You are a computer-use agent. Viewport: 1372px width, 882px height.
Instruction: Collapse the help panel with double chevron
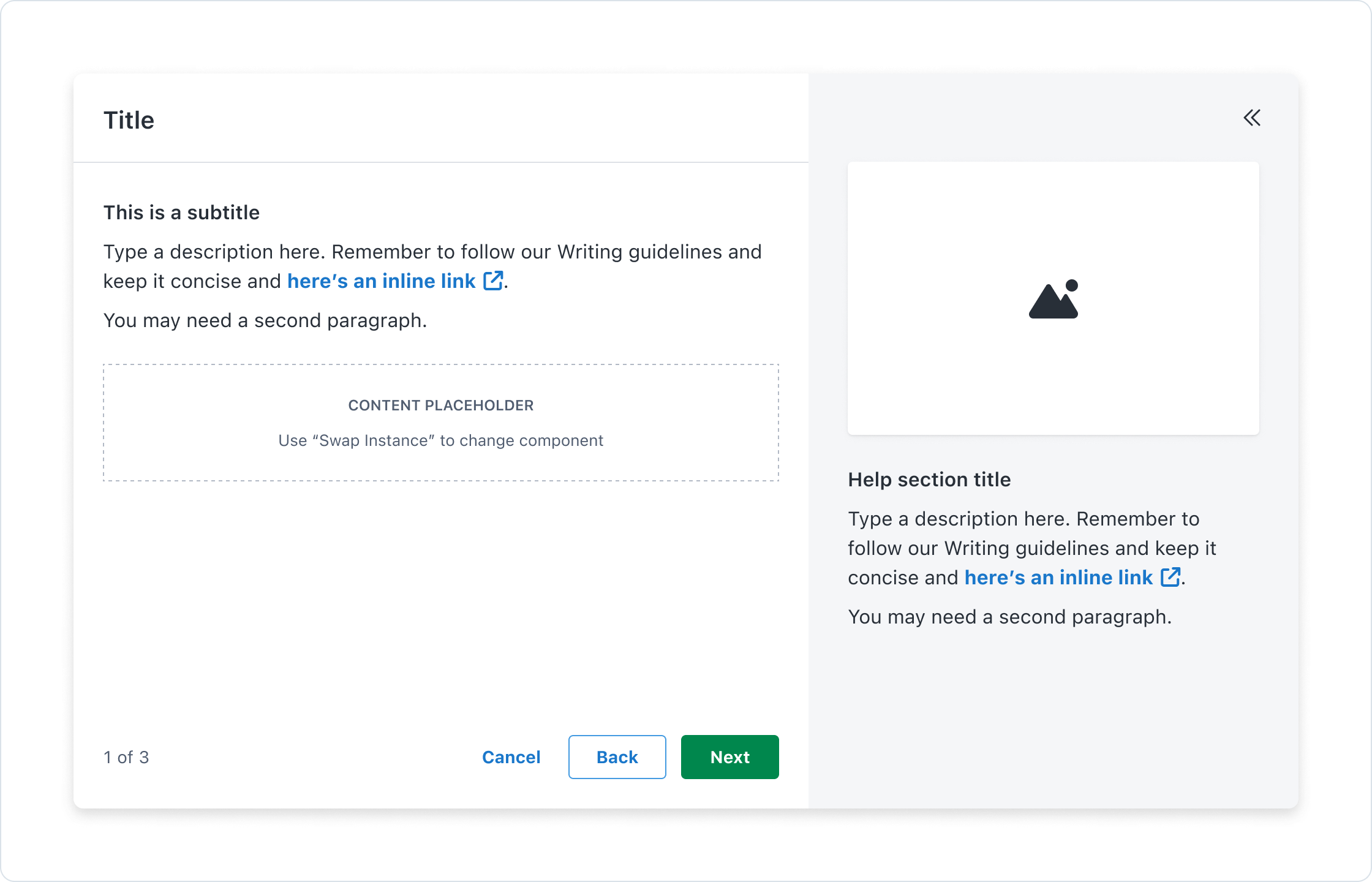[x=1252, y=118]
